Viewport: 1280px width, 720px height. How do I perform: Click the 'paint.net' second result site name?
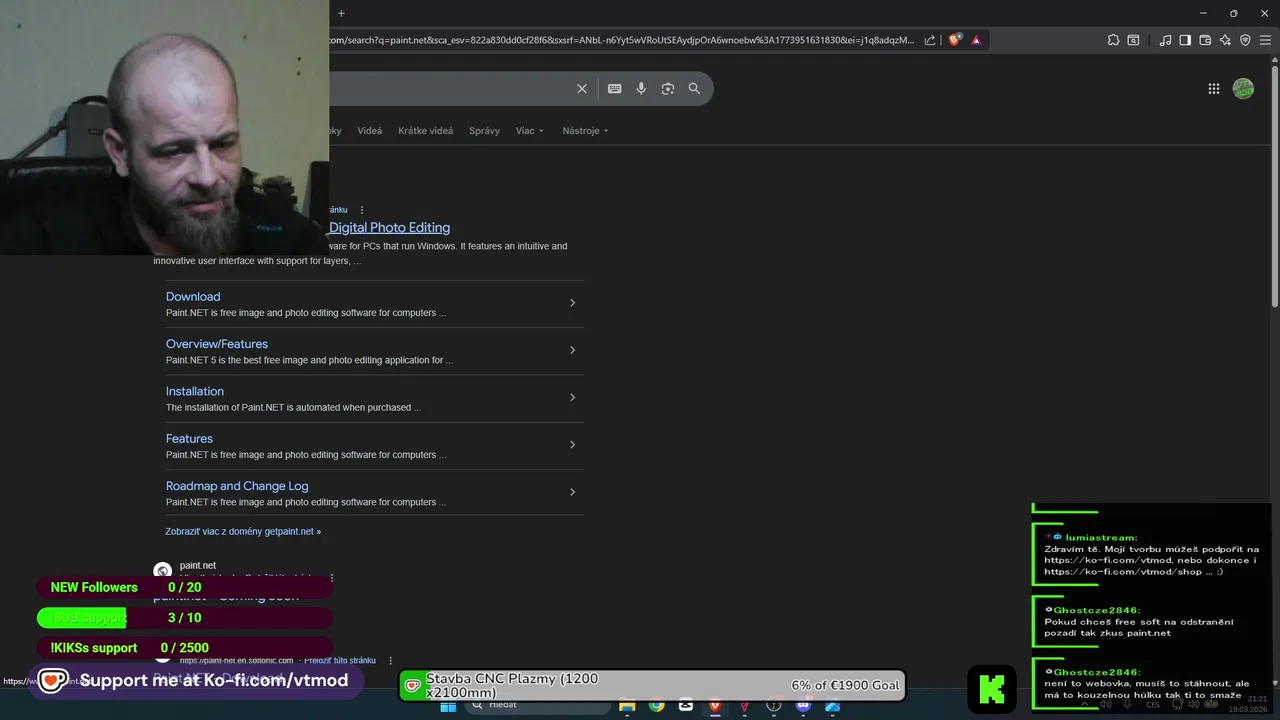[198, 566]
